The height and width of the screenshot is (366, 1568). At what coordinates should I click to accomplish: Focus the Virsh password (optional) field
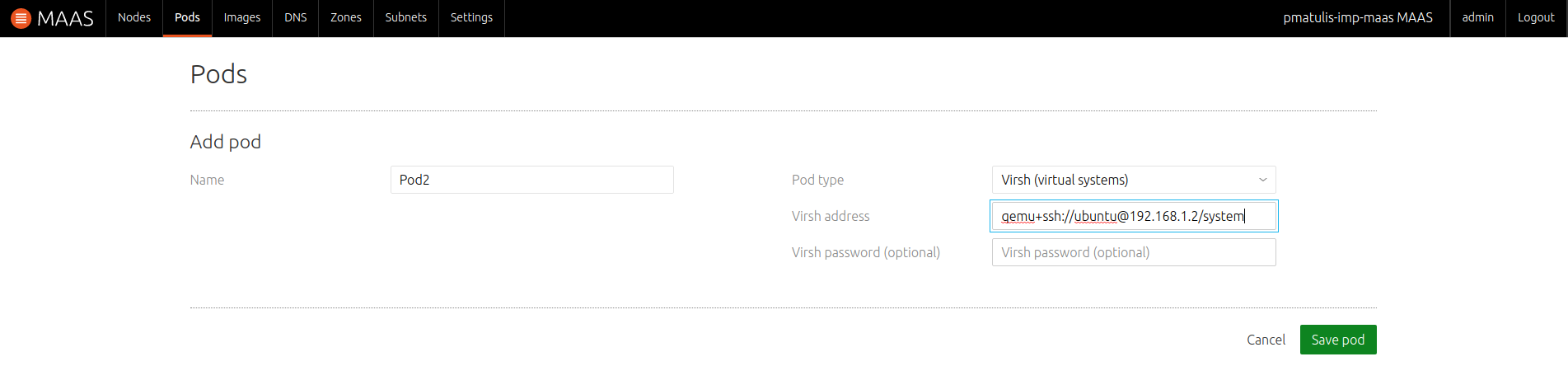[x=1134, y=252]
